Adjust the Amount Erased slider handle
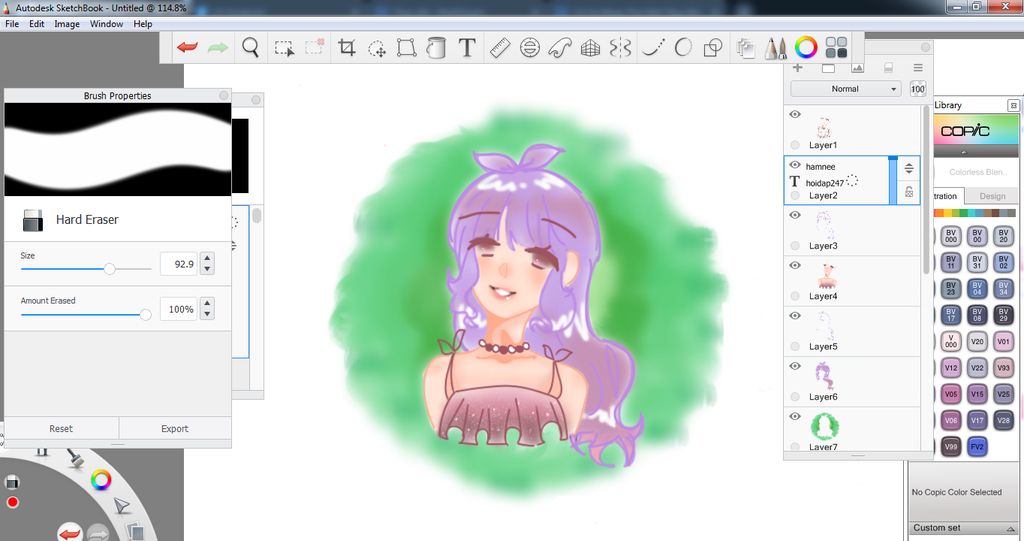This screenshot has width=1024, height=541. coord(146,314)
